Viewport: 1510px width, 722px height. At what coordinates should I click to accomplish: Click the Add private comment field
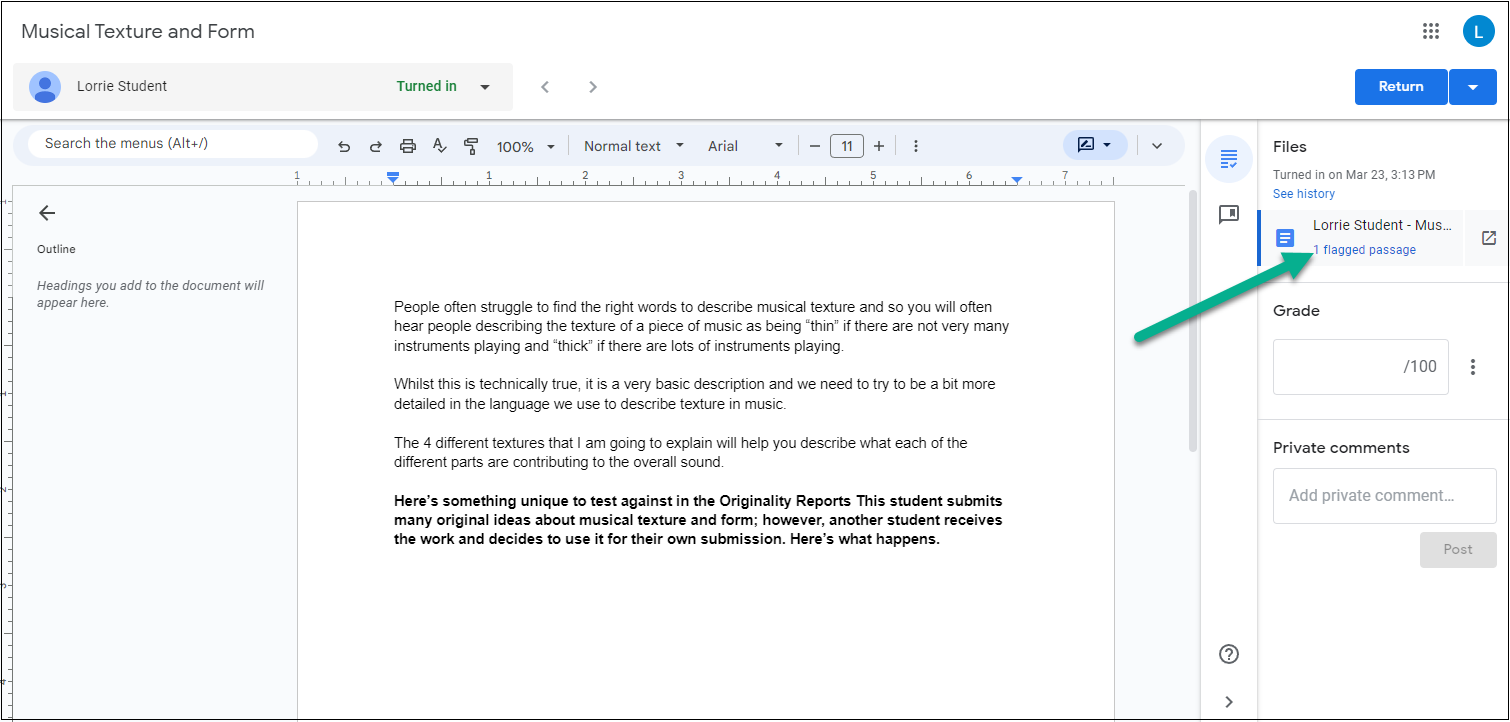coord(1384,495)
